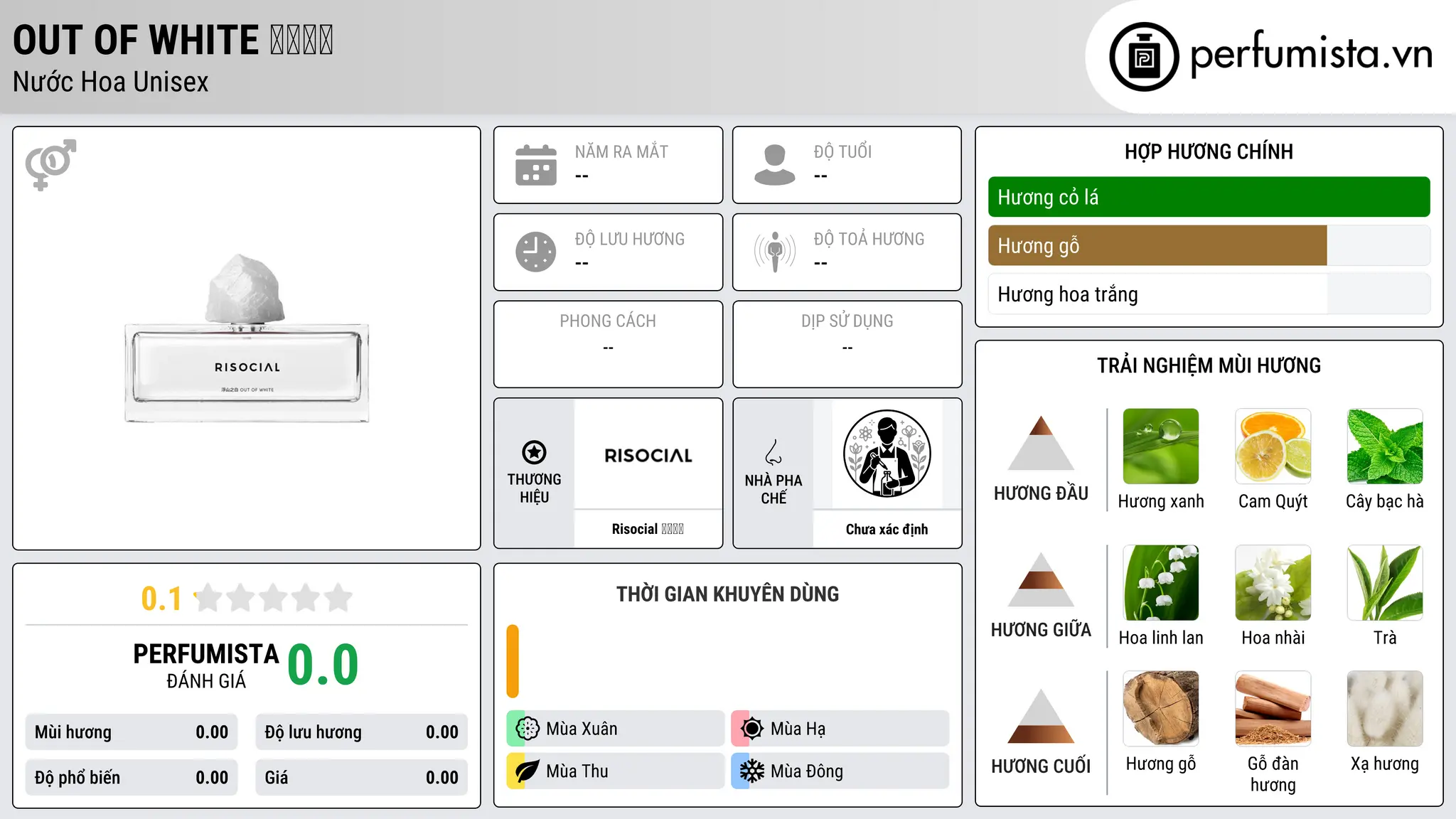Click the unisex gender symbol icon

[x=50, y=164]
